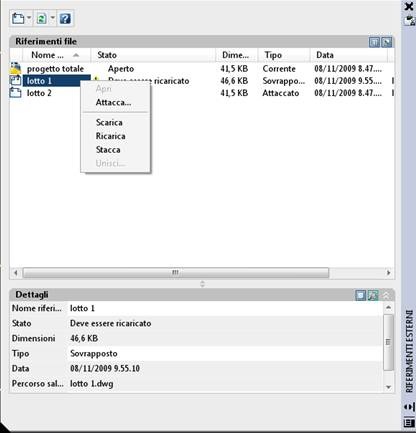The width and height of the screenshot is (416, 433).
Task: Switch to list view in Riferimenti file
Action: [x=374, y=42]
